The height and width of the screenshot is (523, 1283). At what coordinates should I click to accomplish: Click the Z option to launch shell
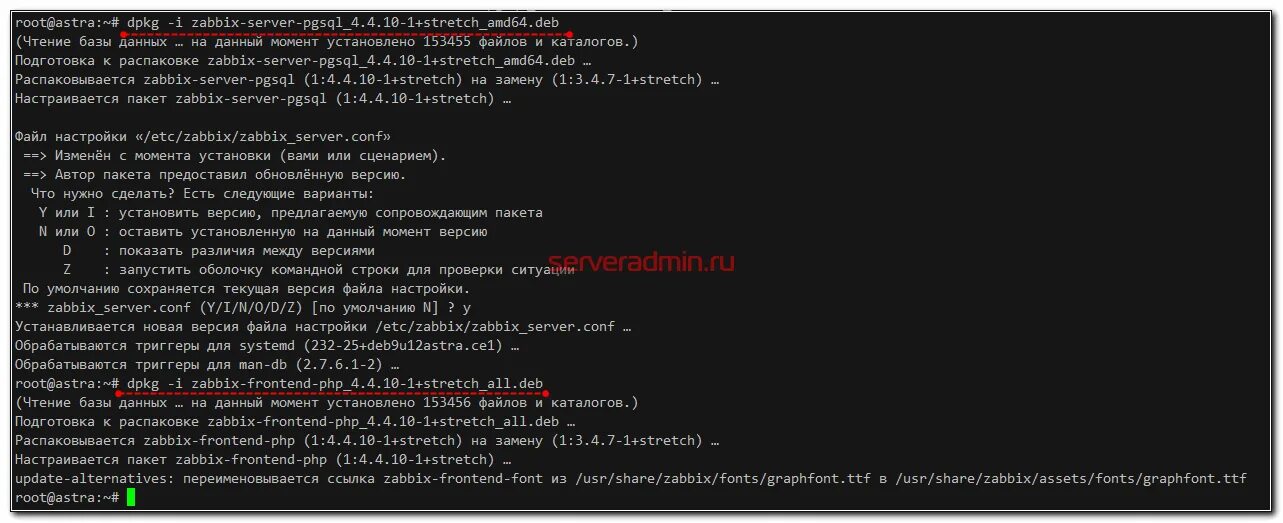coord(307,270)
